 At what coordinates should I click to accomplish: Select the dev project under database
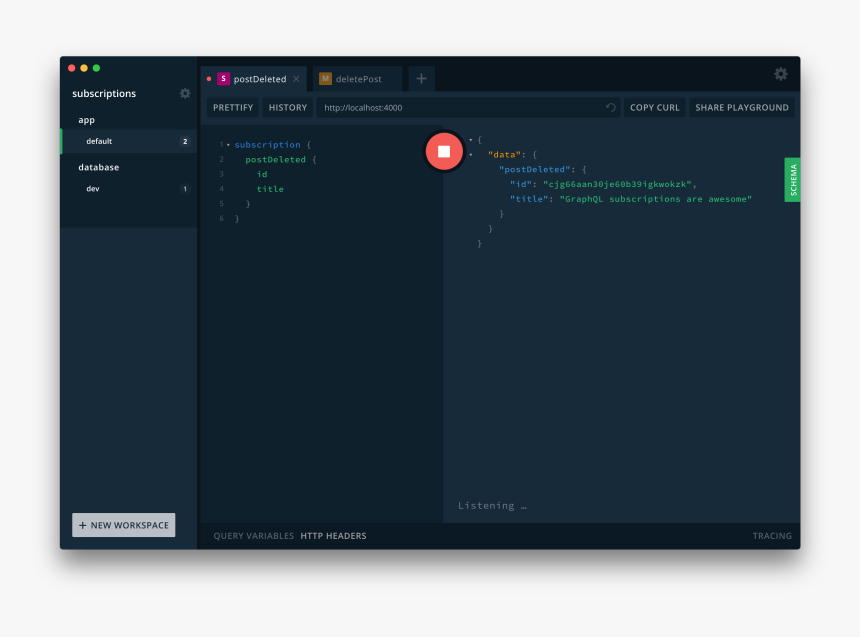click(x=93, y=189)
